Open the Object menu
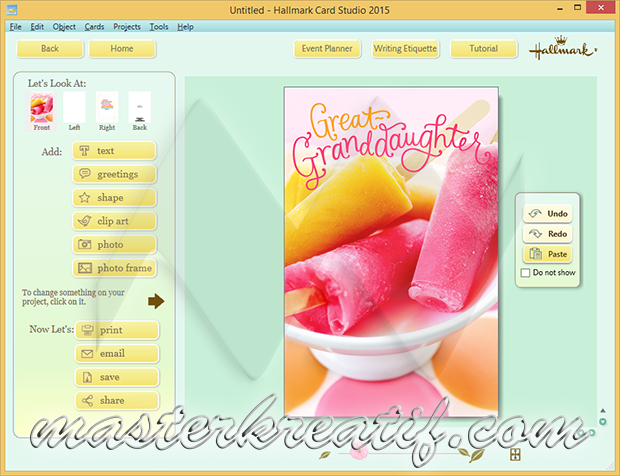 [x=64, y=27]
